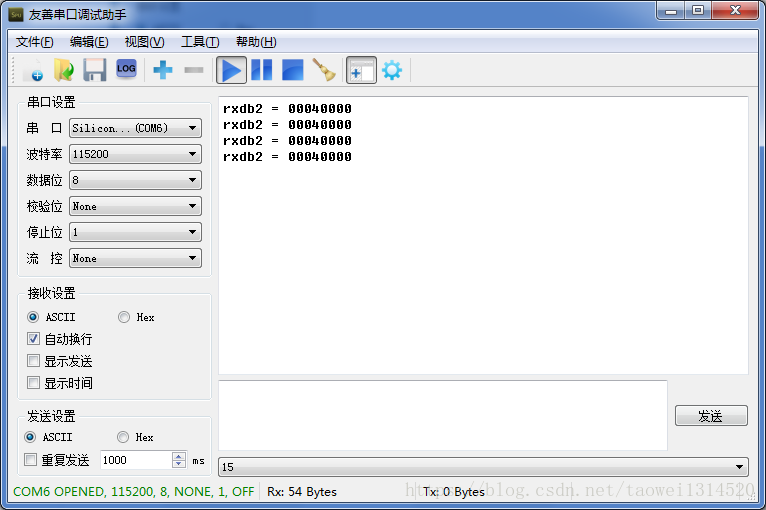Screen dimensions: 766x510
Task: Open the baud rate 115200 dropdown
Action: [135, 154]
